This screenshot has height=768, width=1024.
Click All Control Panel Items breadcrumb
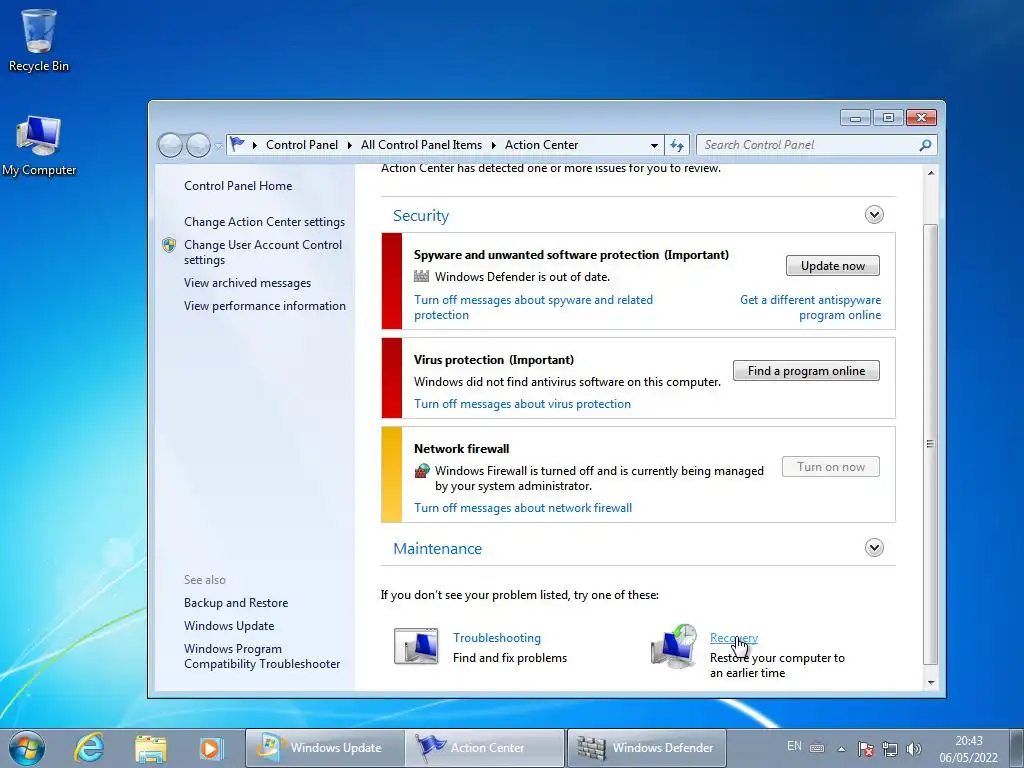(x=421, y=145)
